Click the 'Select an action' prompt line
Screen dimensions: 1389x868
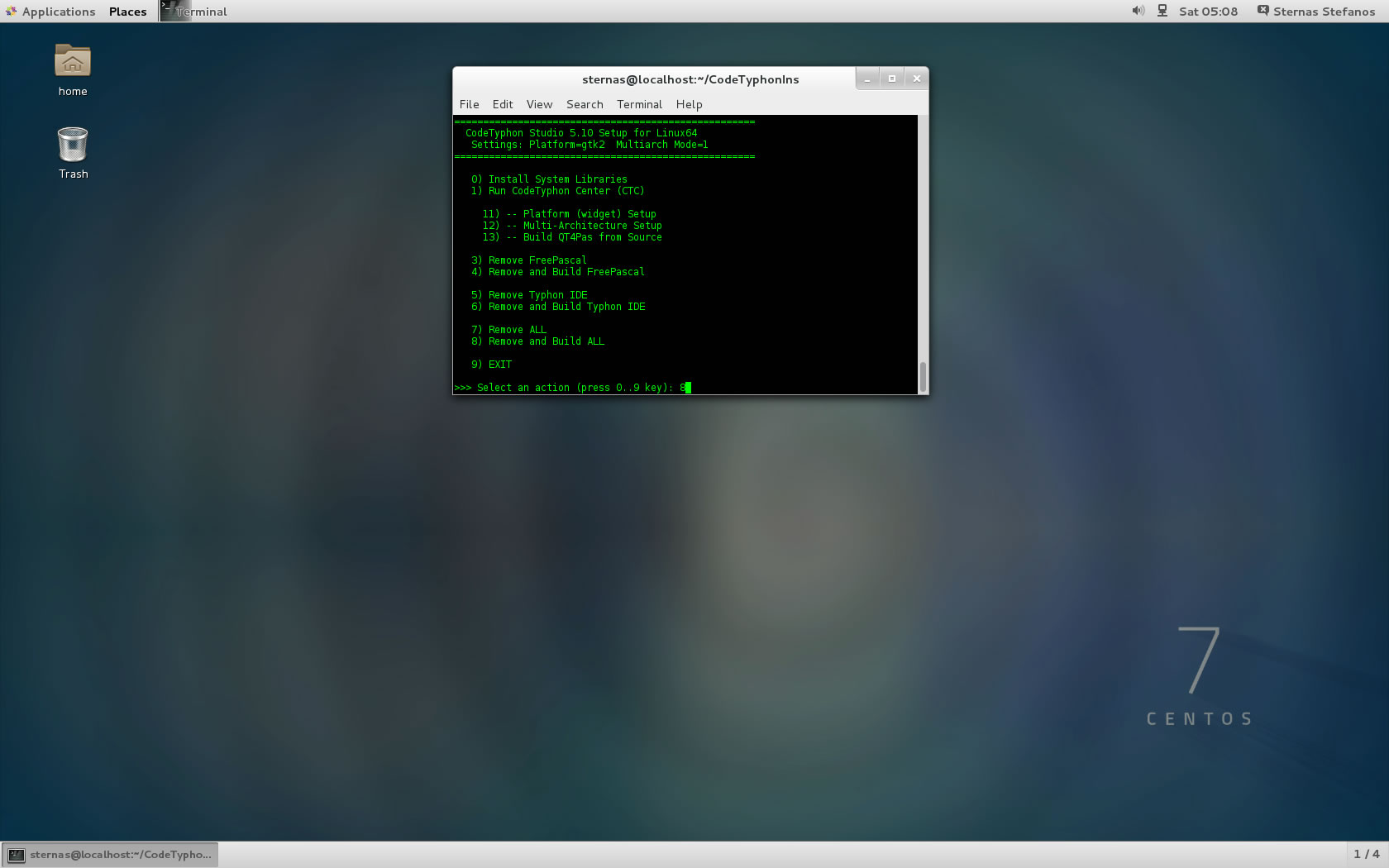(571, 388)
